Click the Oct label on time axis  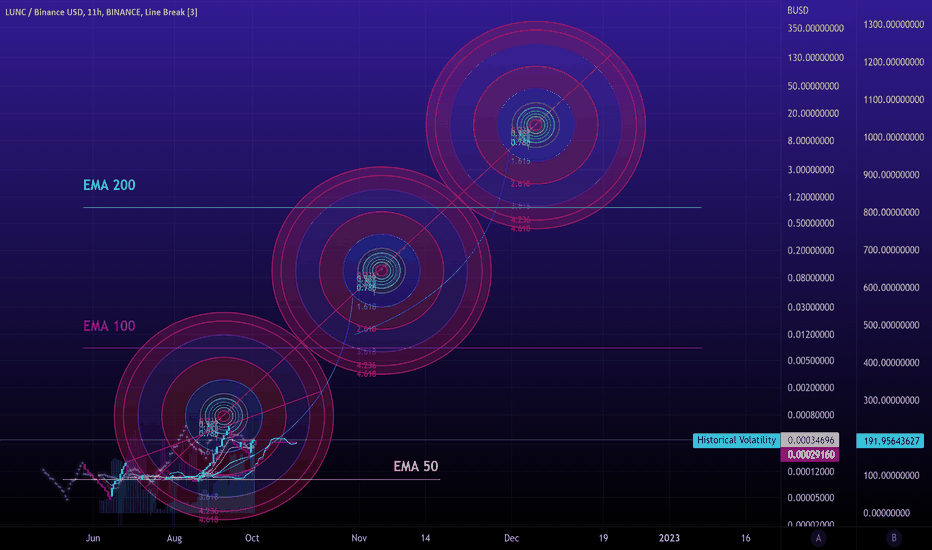point(252,538)
